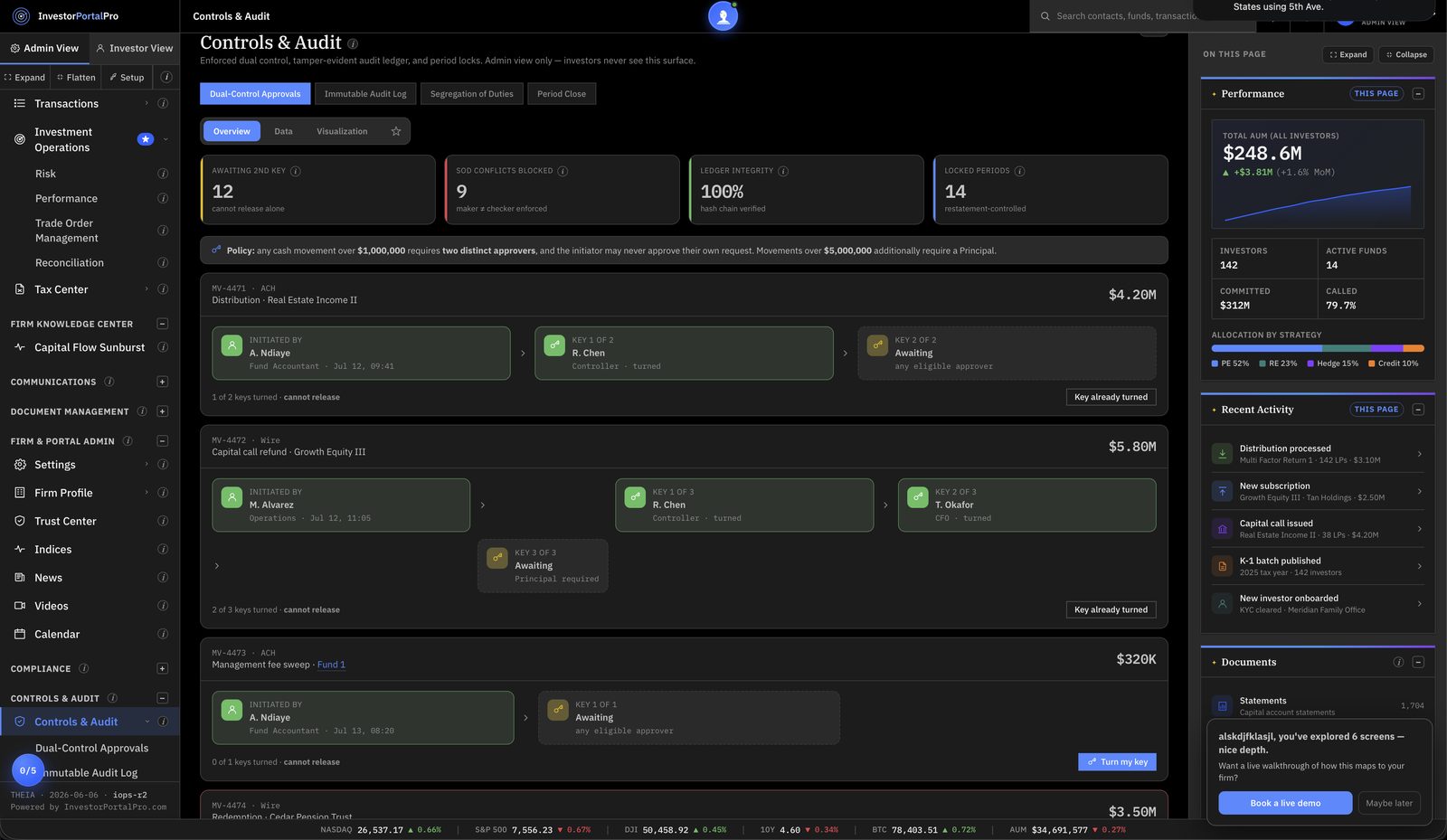Viewport: 1447px width, 840px height.
Task: Star the current Overview view as favorite
Action: click(x=396, y=131)
